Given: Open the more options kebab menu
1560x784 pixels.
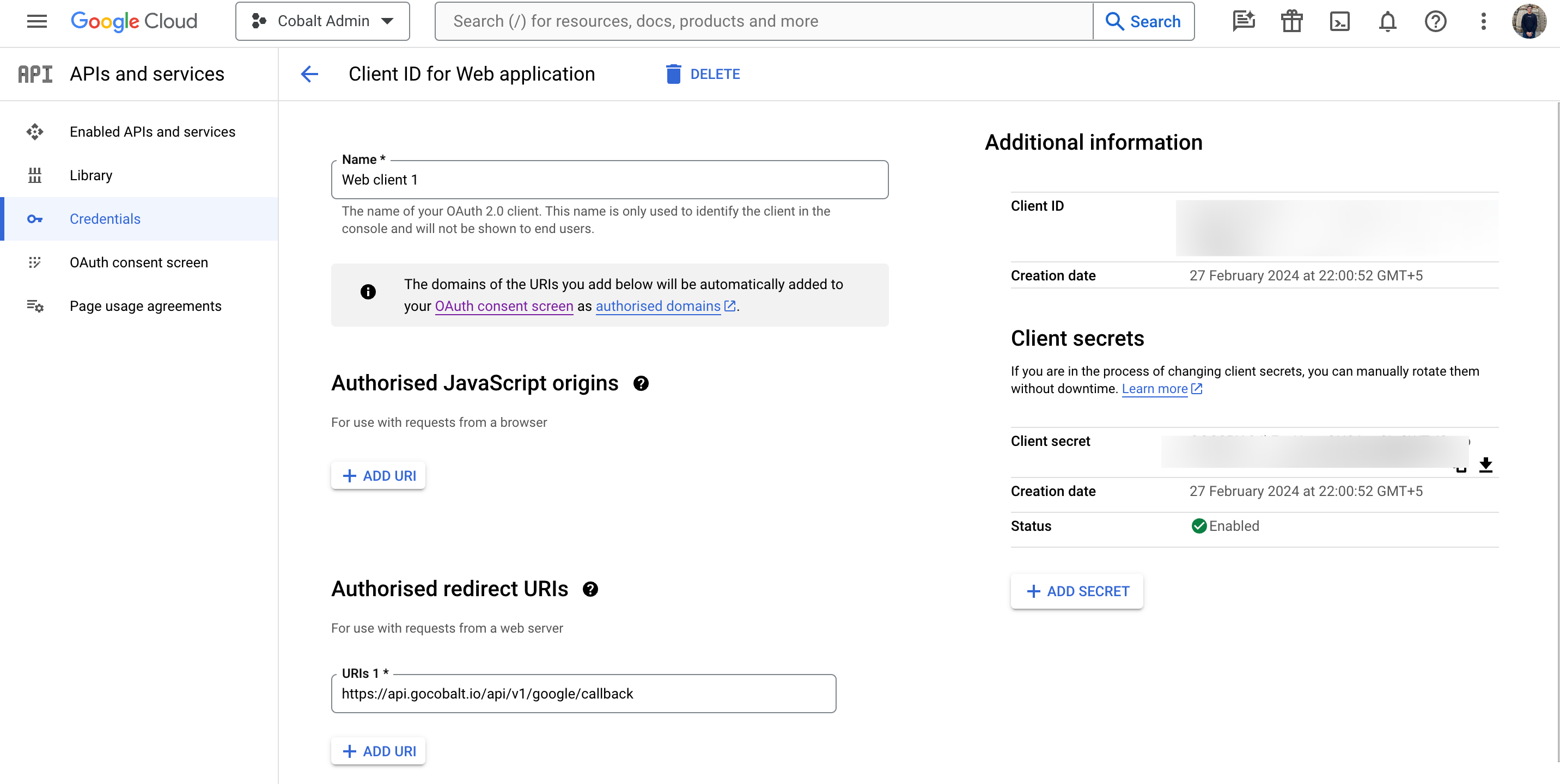Looking at the screenshot, I should point(1483,22).
